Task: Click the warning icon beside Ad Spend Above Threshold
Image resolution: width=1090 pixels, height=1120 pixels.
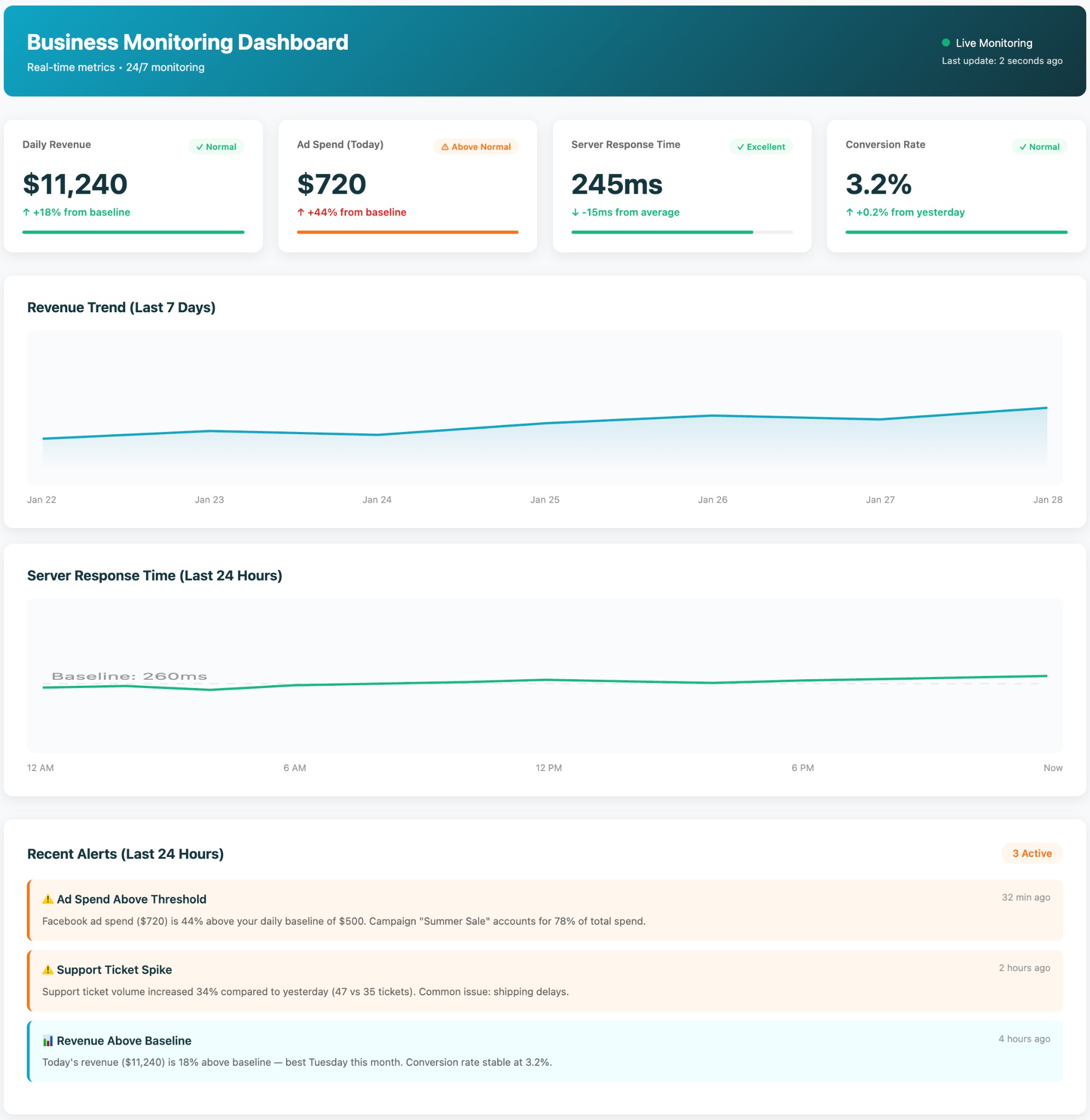Action: pyautogui.click(x=48, y=899)
